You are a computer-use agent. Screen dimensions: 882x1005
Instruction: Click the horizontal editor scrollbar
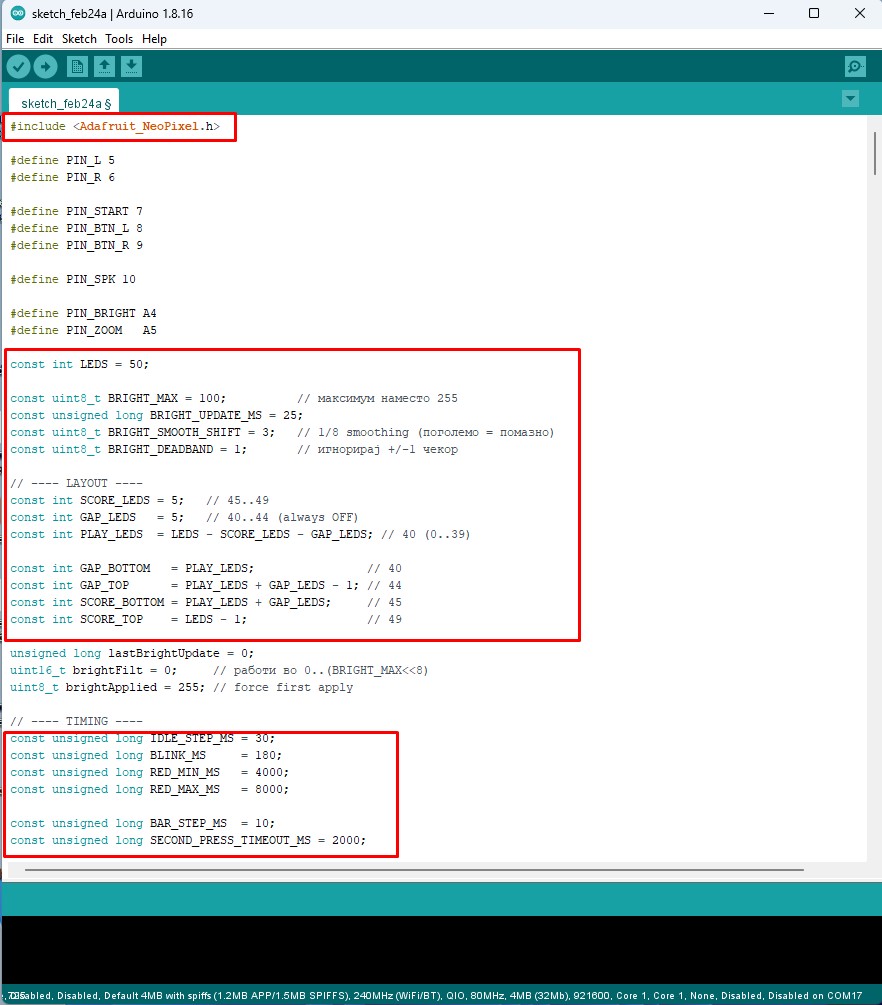[x=415, y=870]
